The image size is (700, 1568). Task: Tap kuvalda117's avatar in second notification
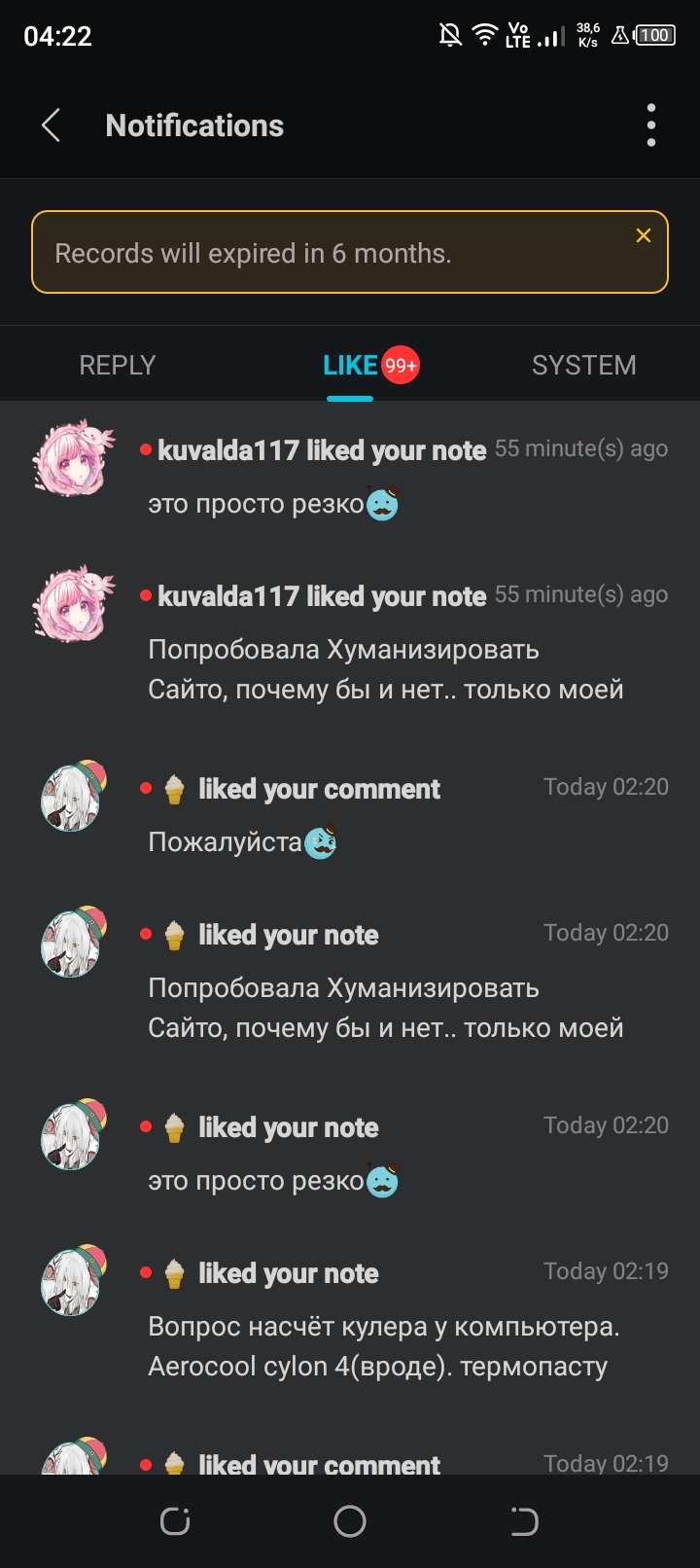[73, 603]
